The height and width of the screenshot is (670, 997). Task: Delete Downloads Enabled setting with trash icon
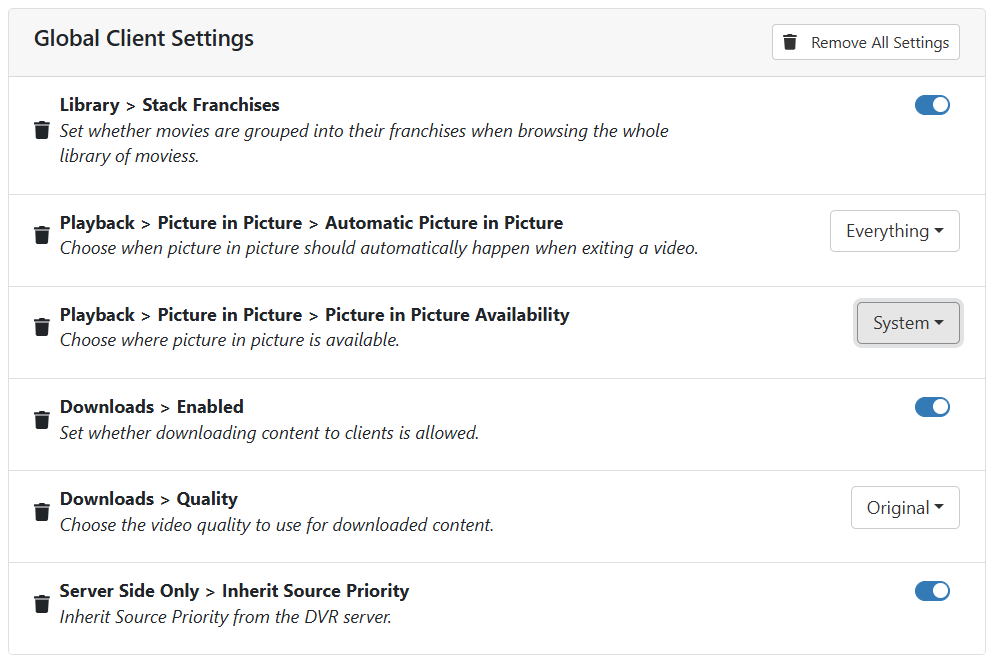click(x=41, y=419)
